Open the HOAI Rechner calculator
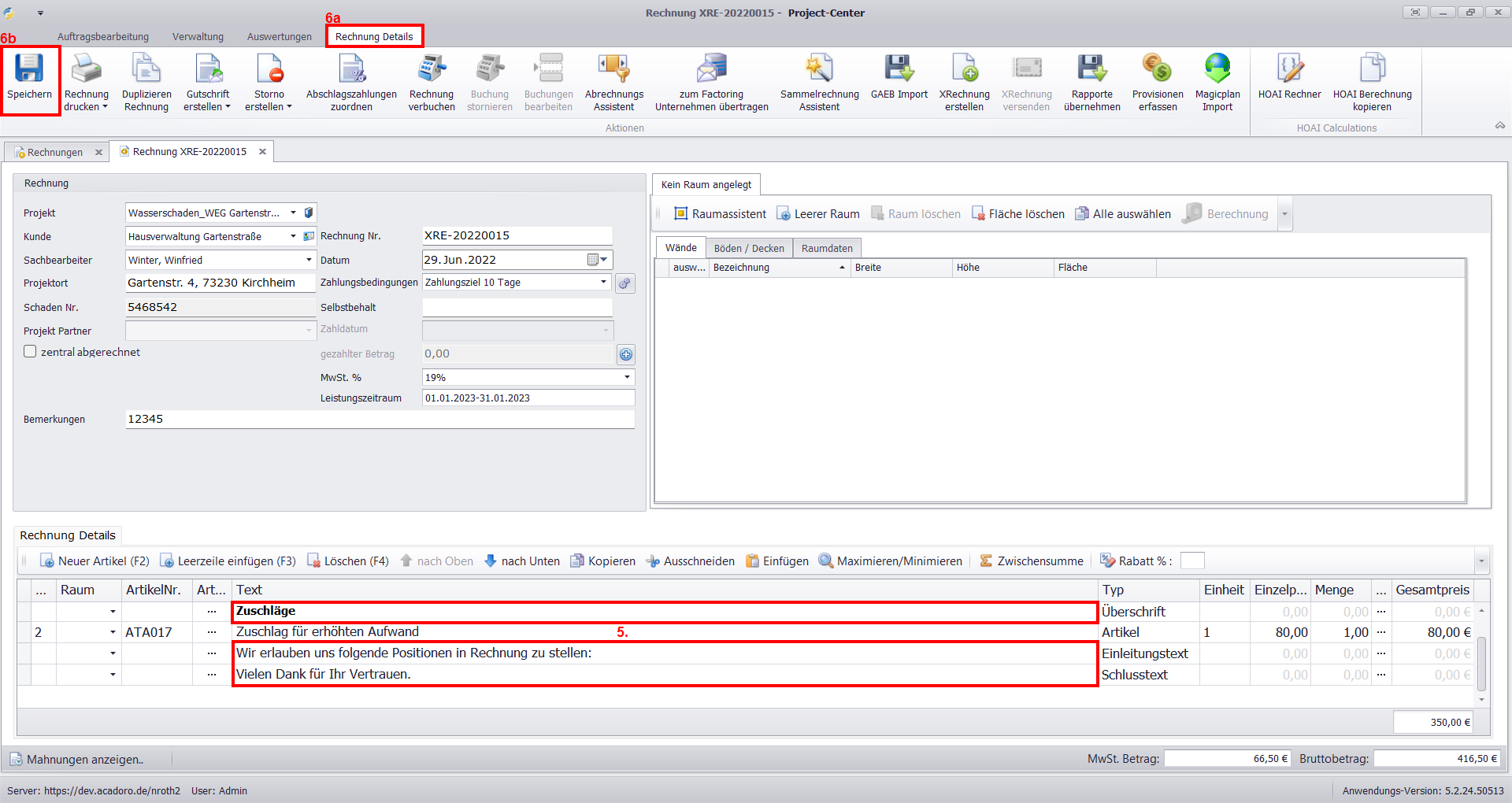1512x803 pixels. point(1289,69)
